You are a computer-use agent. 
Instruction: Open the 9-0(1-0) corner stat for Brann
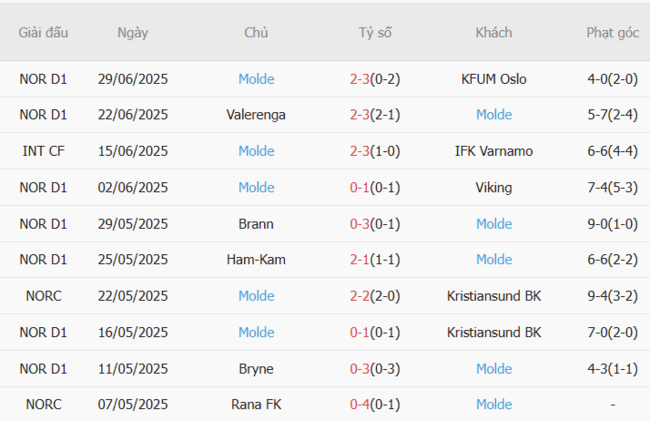click(x=613, y=224)
